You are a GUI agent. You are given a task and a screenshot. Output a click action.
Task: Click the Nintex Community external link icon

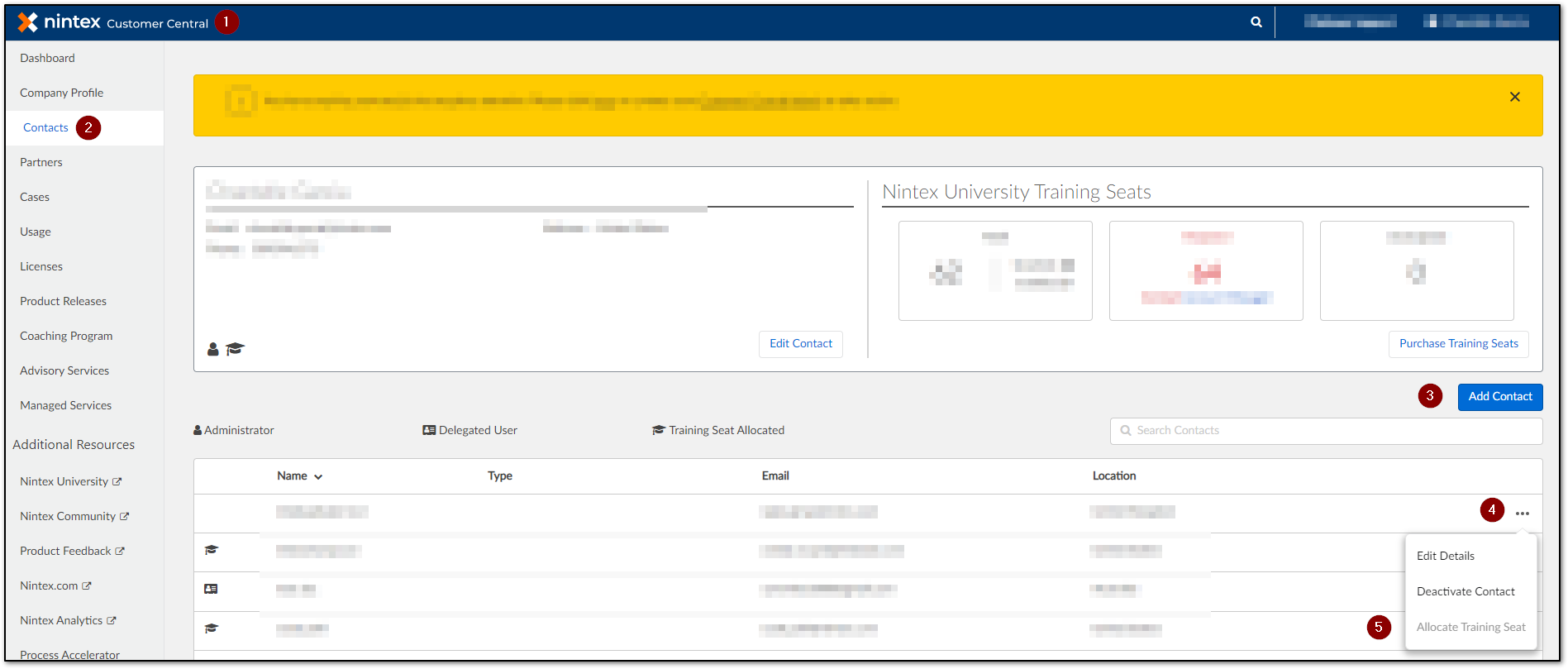(x=125, y=516)
